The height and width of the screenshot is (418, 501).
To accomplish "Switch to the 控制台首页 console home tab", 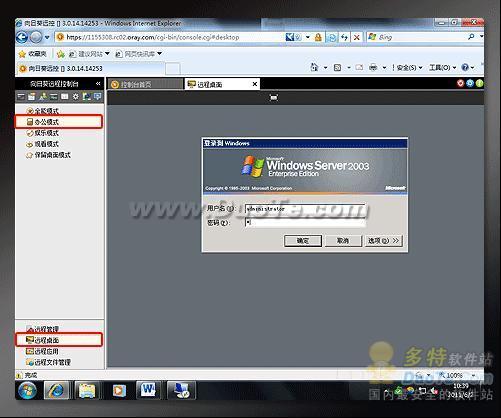I will tap(145, 84).
